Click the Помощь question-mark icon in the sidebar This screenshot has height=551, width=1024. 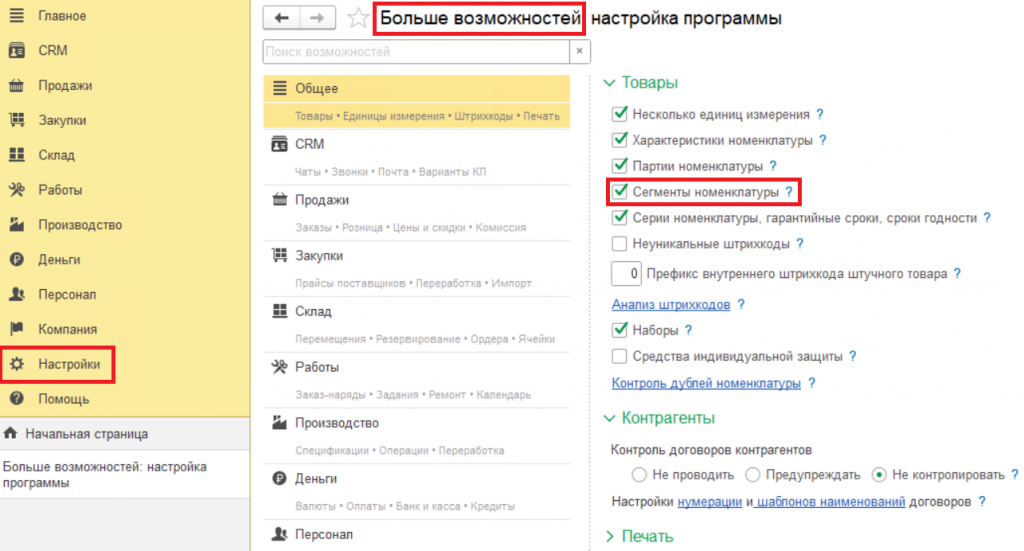(x=17, y=399)
